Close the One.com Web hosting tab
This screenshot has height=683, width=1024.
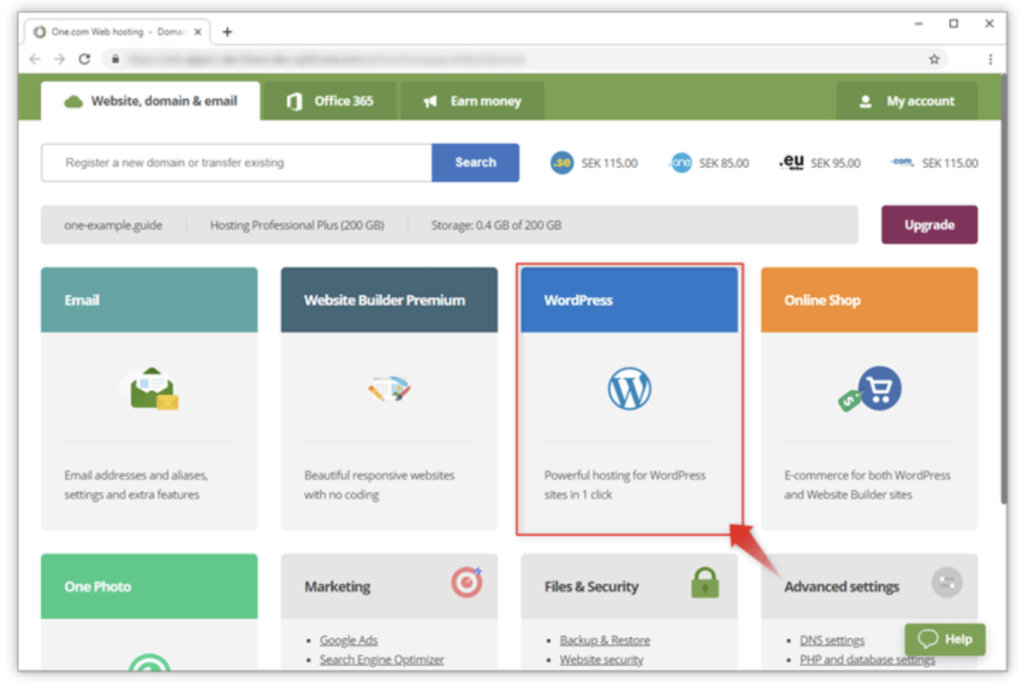point(198,31)
